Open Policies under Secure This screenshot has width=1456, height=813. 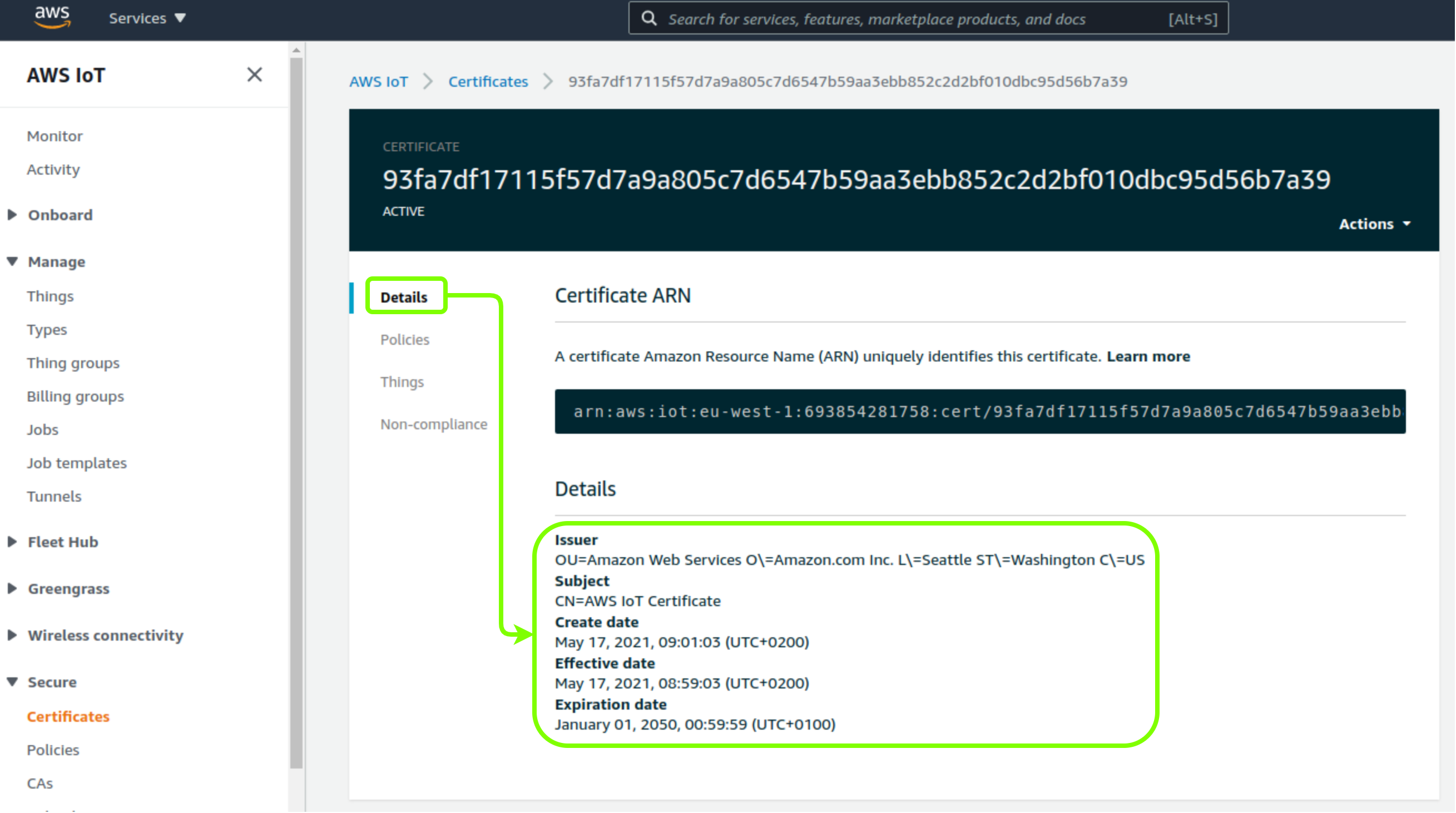53,751
